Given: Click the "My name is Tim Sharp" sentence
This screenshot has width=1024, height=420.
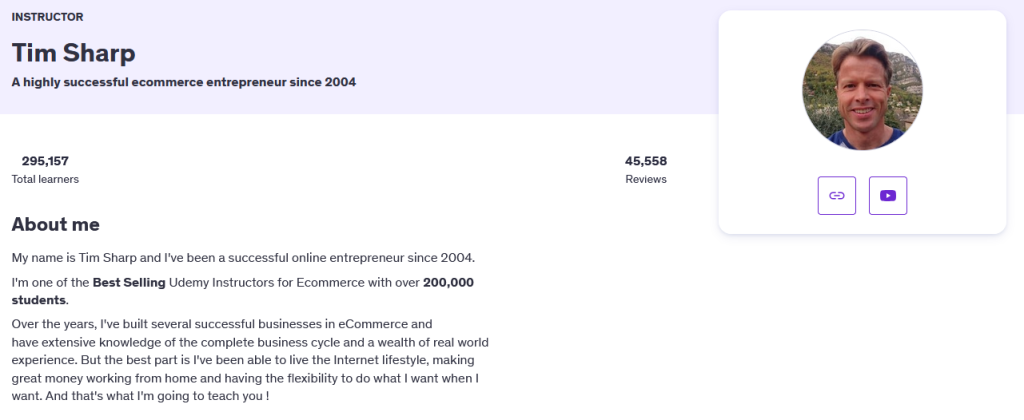Looking at the screenshot, I should pyautogui.click(x=244, y=257).
